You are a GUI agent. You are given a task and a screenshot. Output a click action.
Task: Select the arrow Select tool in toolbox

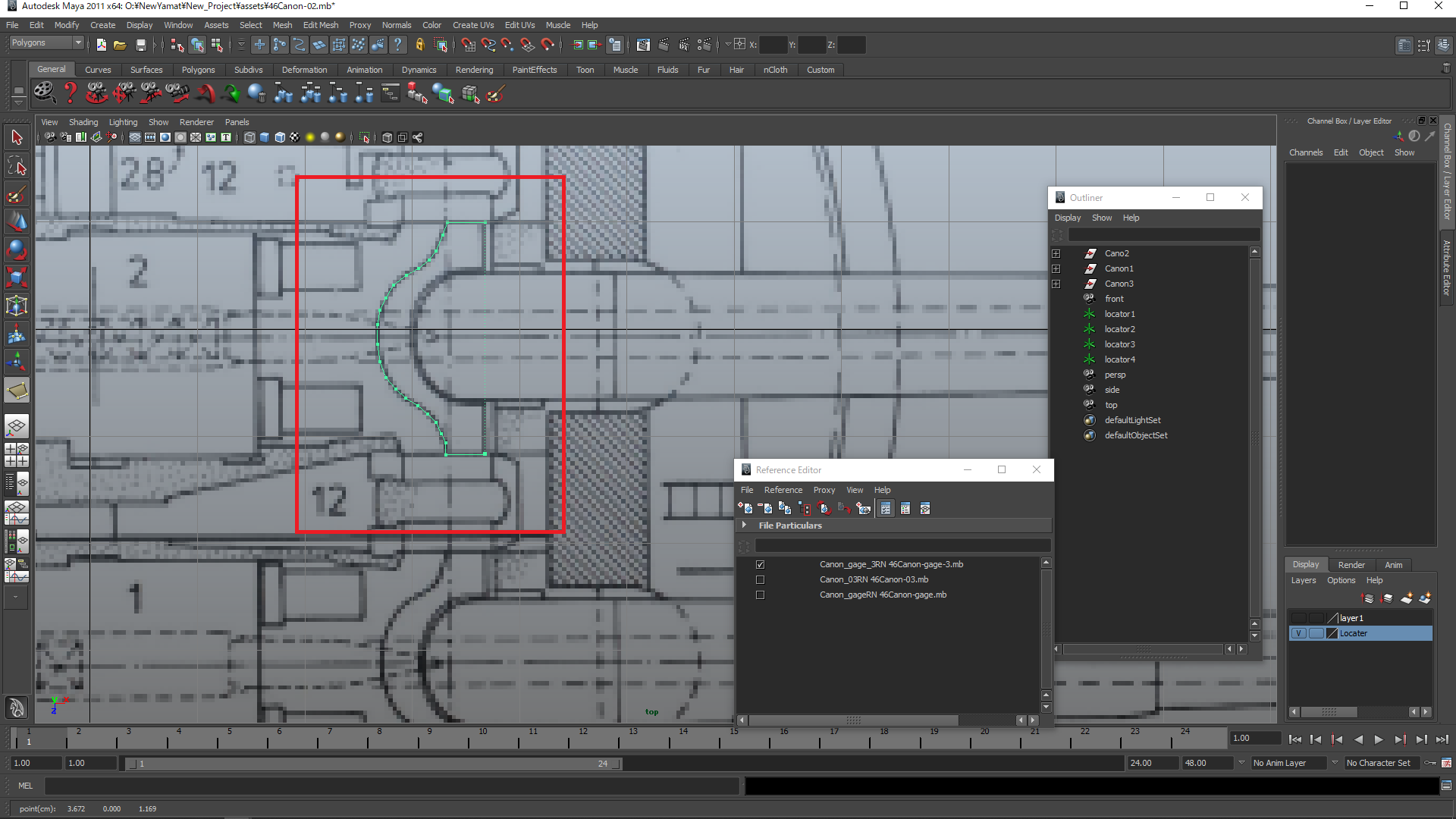pos(17,138)
